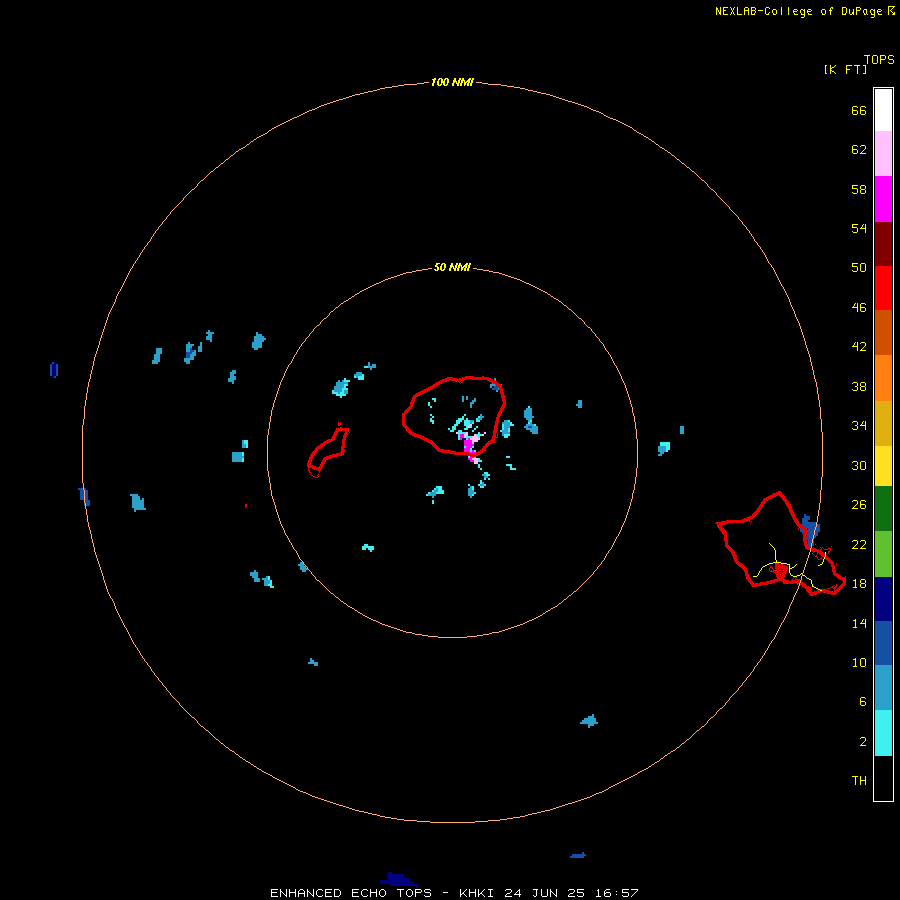Click the 10 legend value
This screenshot has height=900, width=900.
pyautogui.click(x=859, y=662)
